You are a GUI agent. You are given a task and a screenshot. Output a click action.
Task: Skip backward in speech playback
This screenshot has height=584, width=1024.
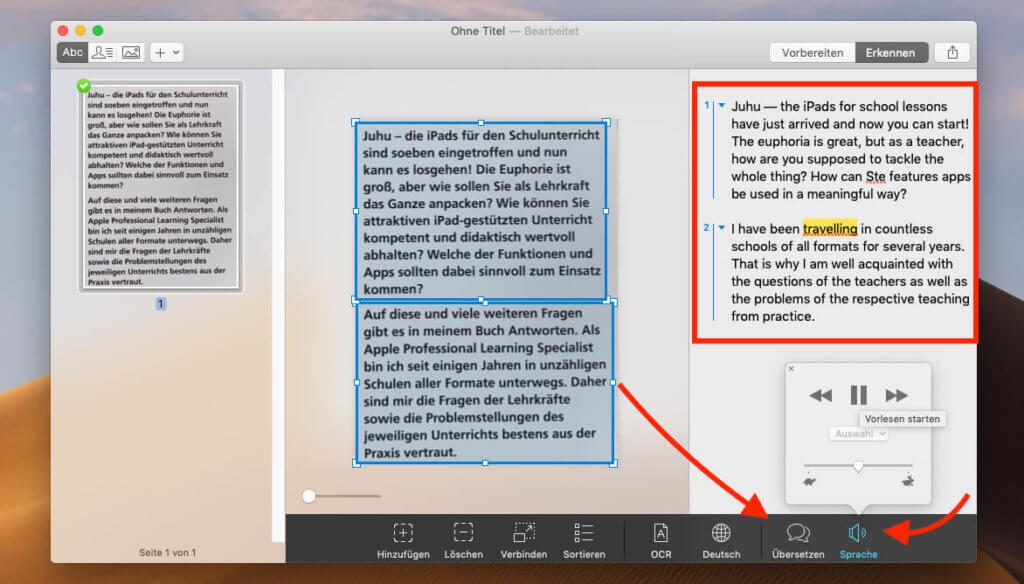820,395
